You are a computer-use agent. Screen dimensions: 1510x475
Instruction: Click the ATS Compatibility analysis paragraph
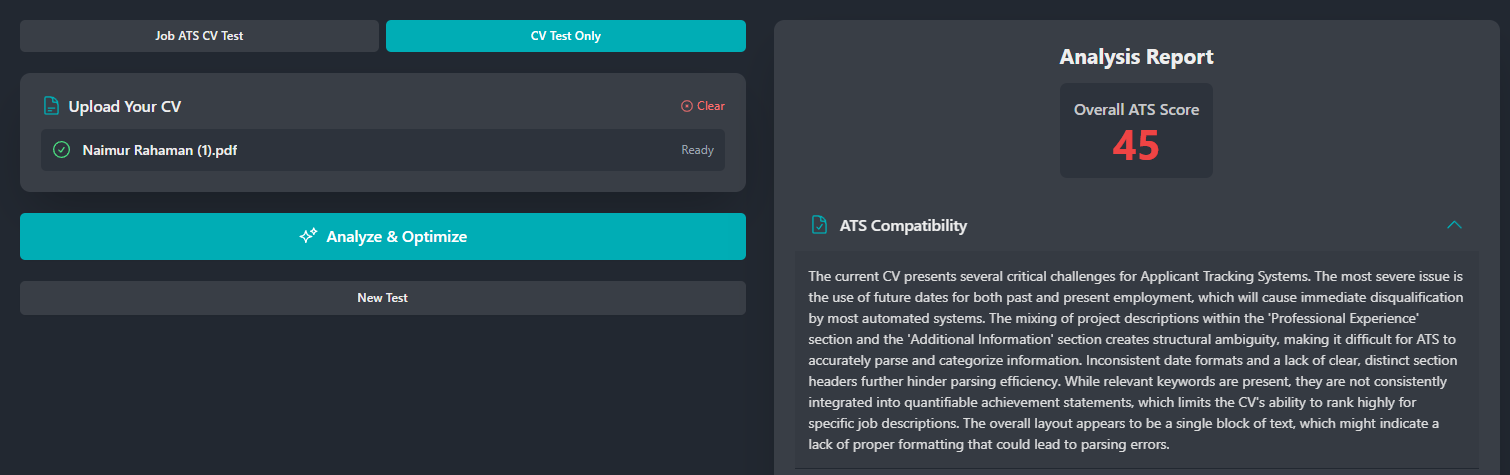tap(1136, 360)
